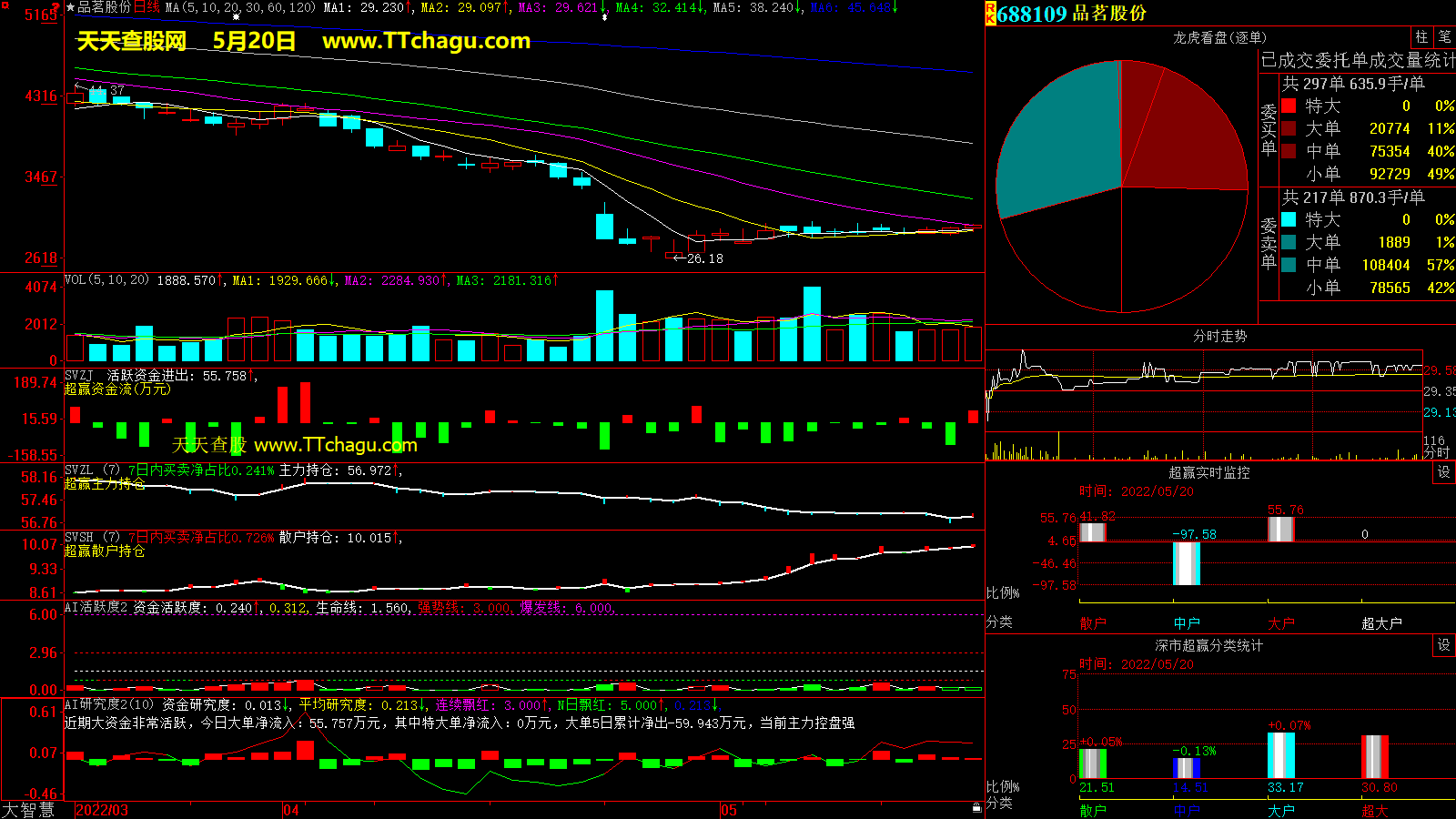Viewport: 1456px width, 819px height.
Task: Select the 龙虎看盘(逐单) panel title
Action: pyautogui.click(x=1219, y=37)
